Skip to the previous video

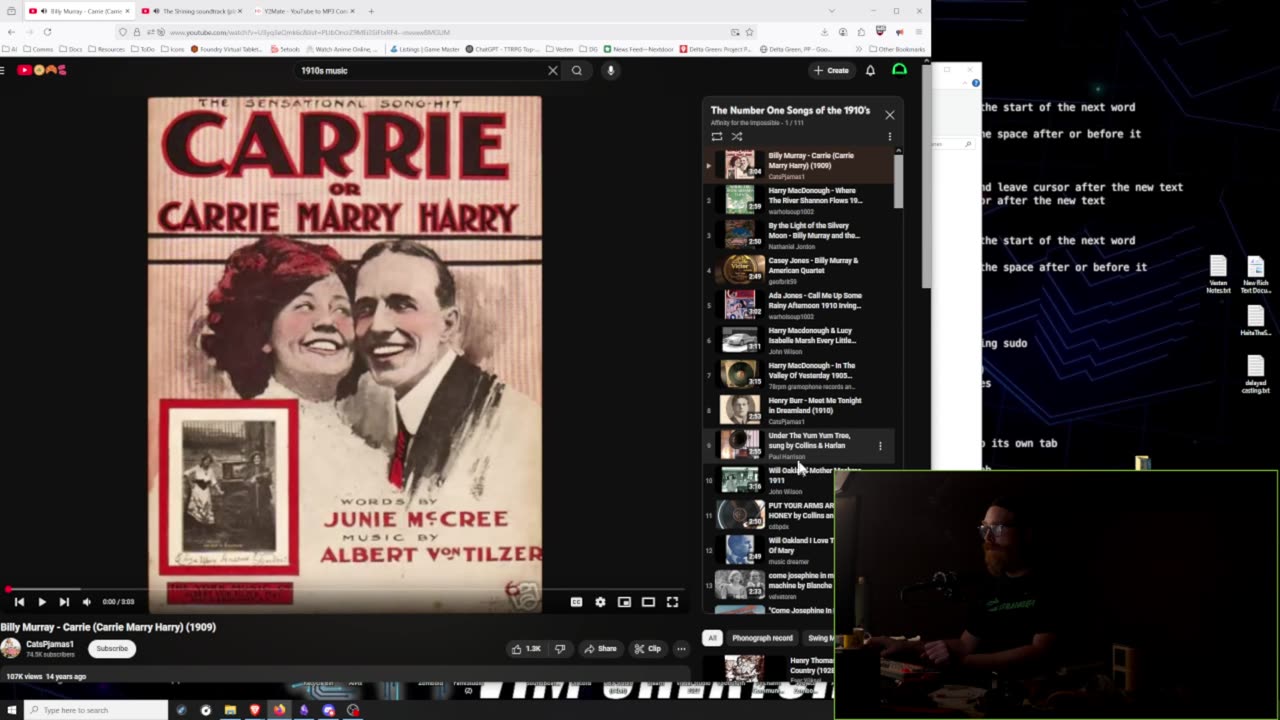[x=19, y=602]
